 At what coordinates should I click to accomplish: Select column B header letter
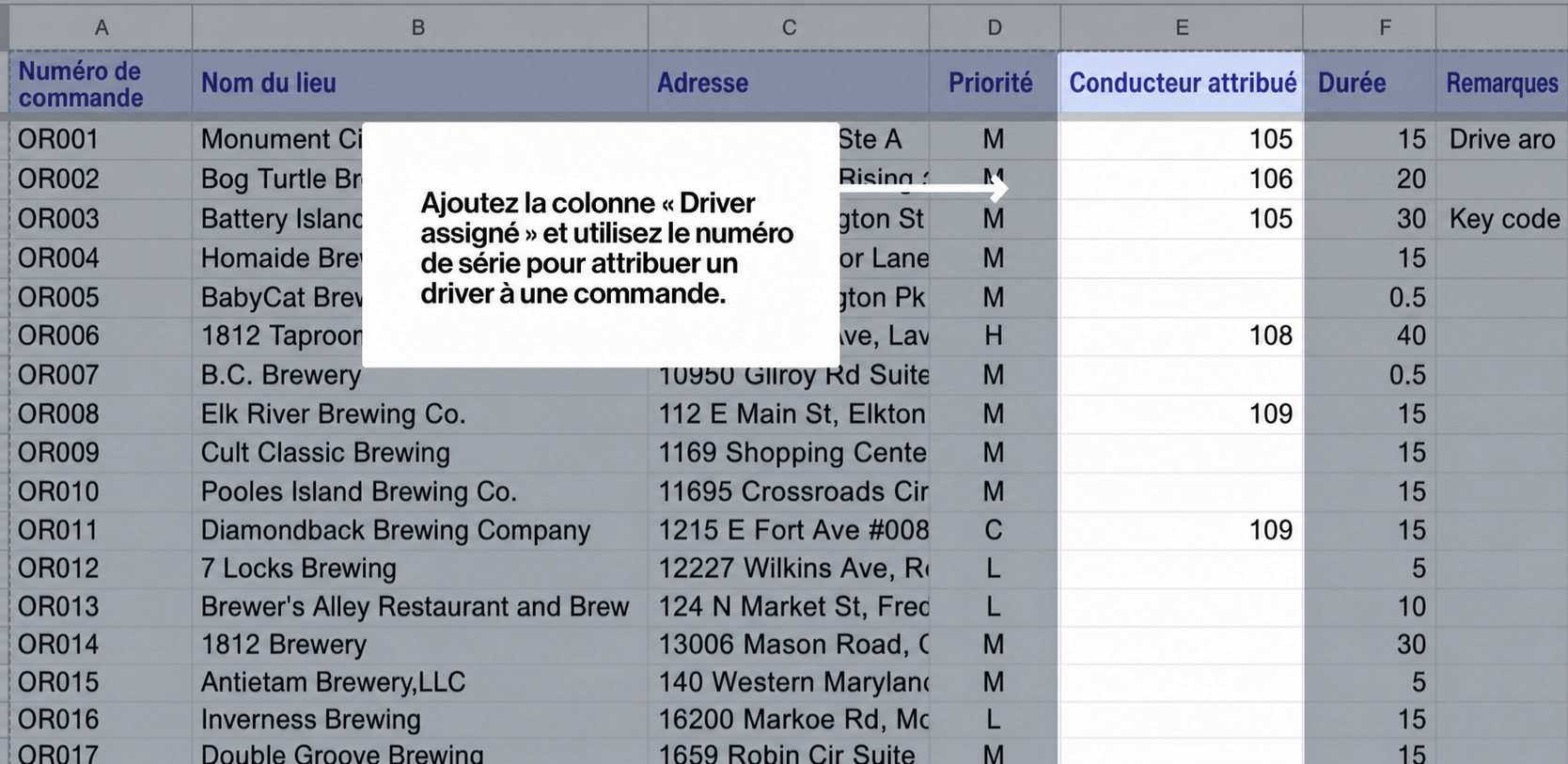[419, 27]
